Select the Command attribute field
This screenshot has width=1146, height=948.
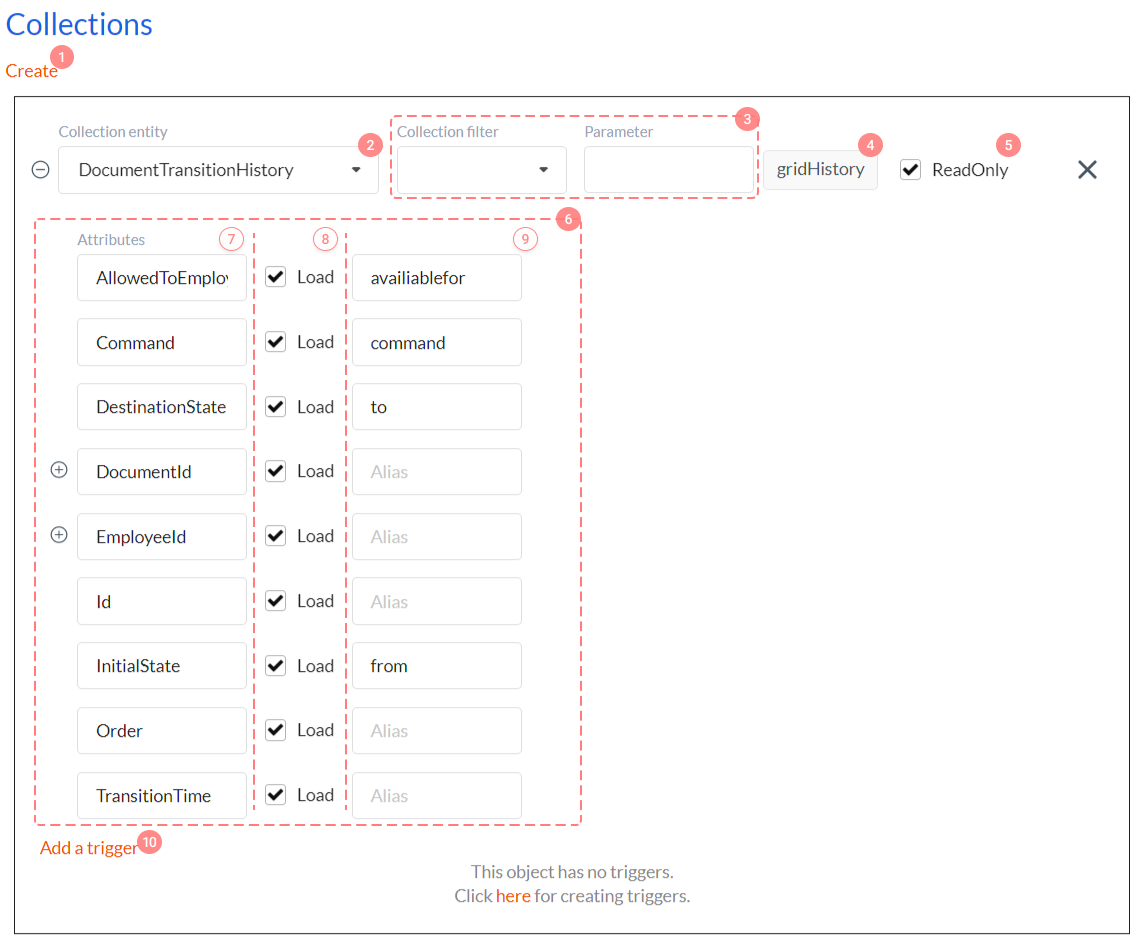click(162, 342)
